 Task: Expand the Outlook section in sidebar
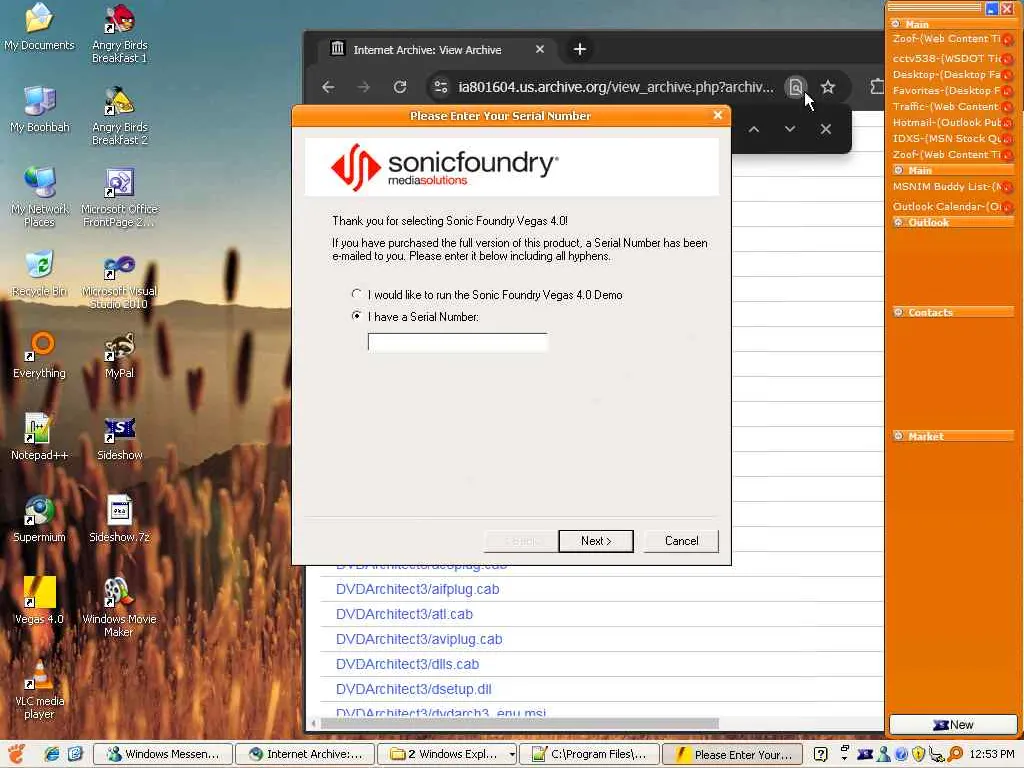point(899,222)
